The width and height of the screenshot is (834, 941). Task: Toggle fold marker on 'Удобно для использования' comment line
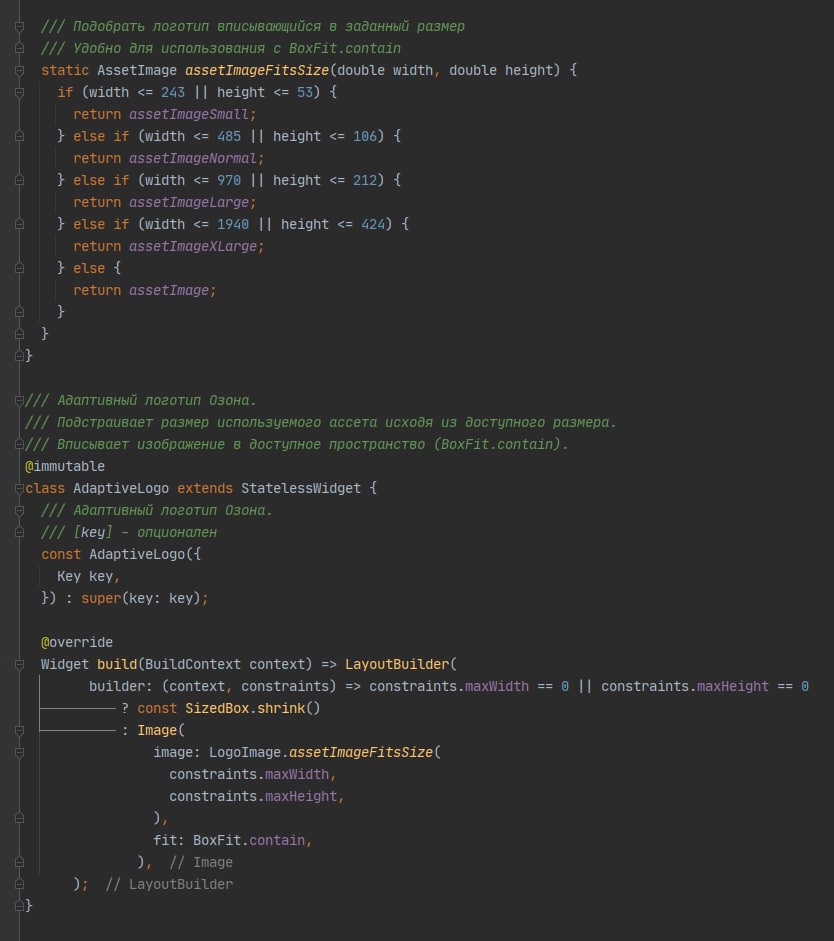tap(19, 48)
